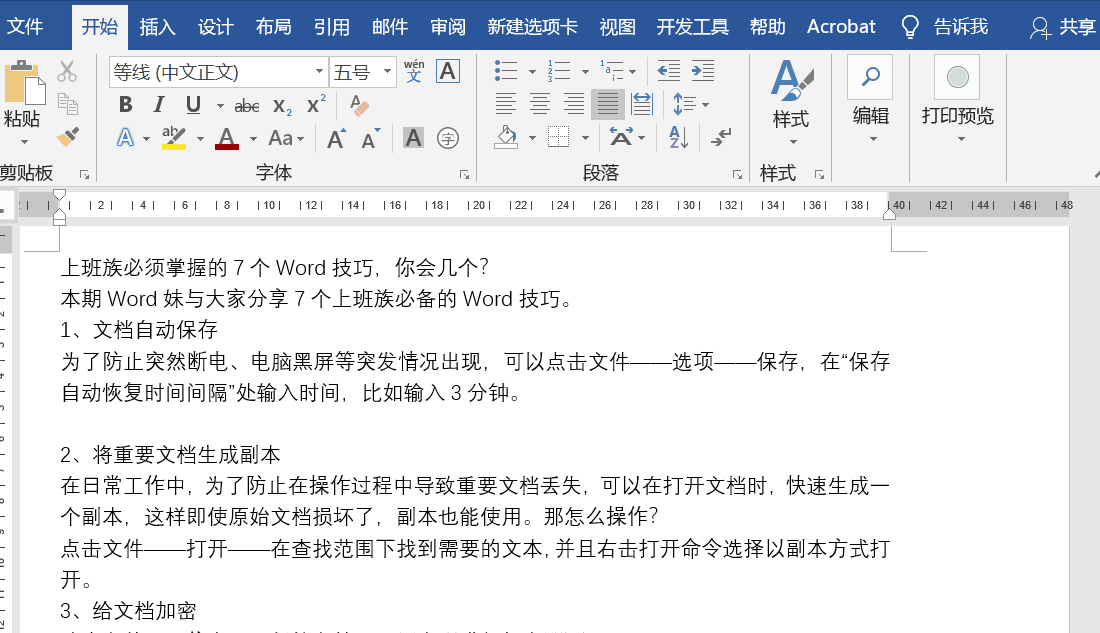Click the Tell Me lightbulb icon
Screen dimensions: 1100x633
click(910, 27)
